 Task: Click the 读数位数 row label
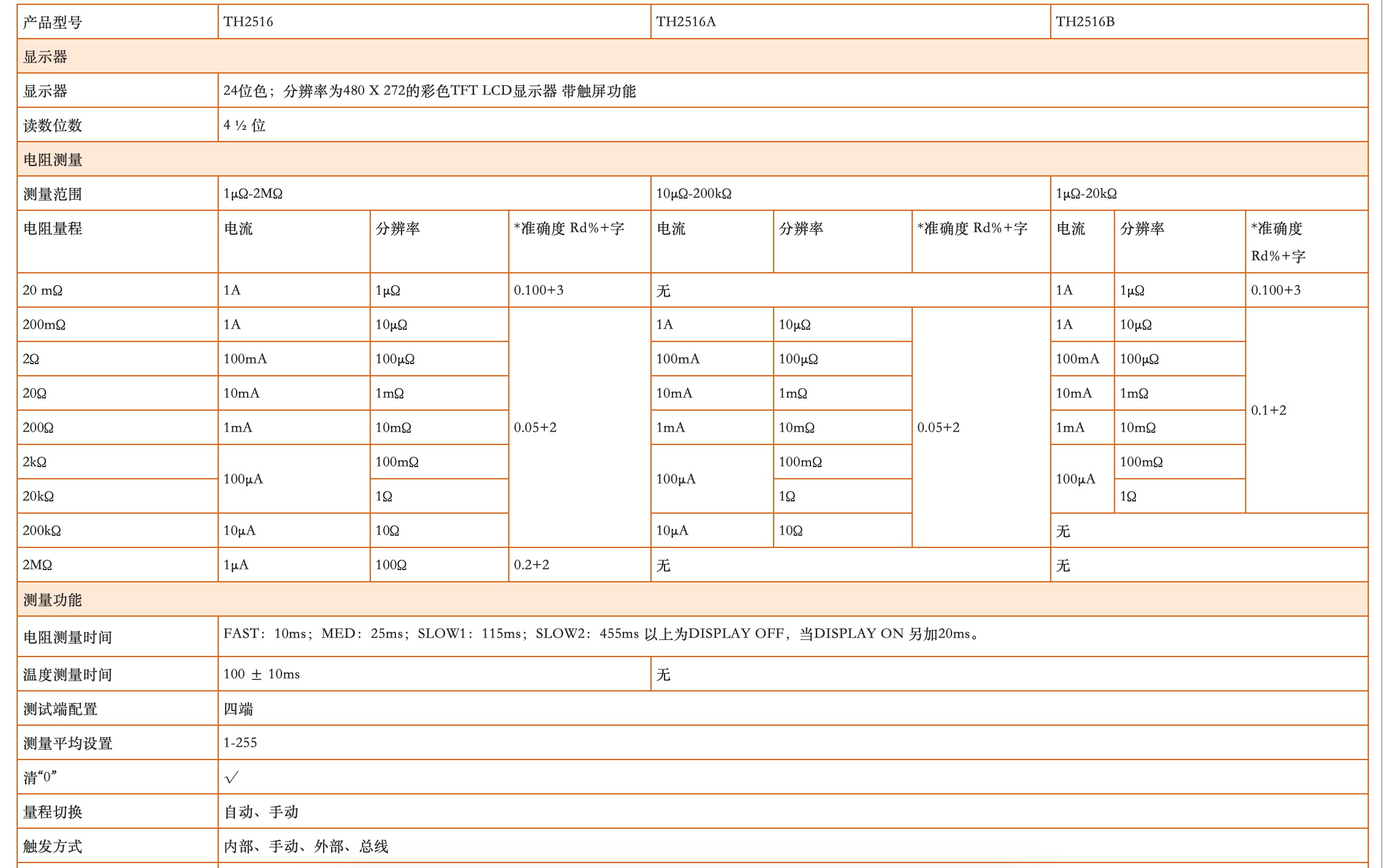pos(118,125)
